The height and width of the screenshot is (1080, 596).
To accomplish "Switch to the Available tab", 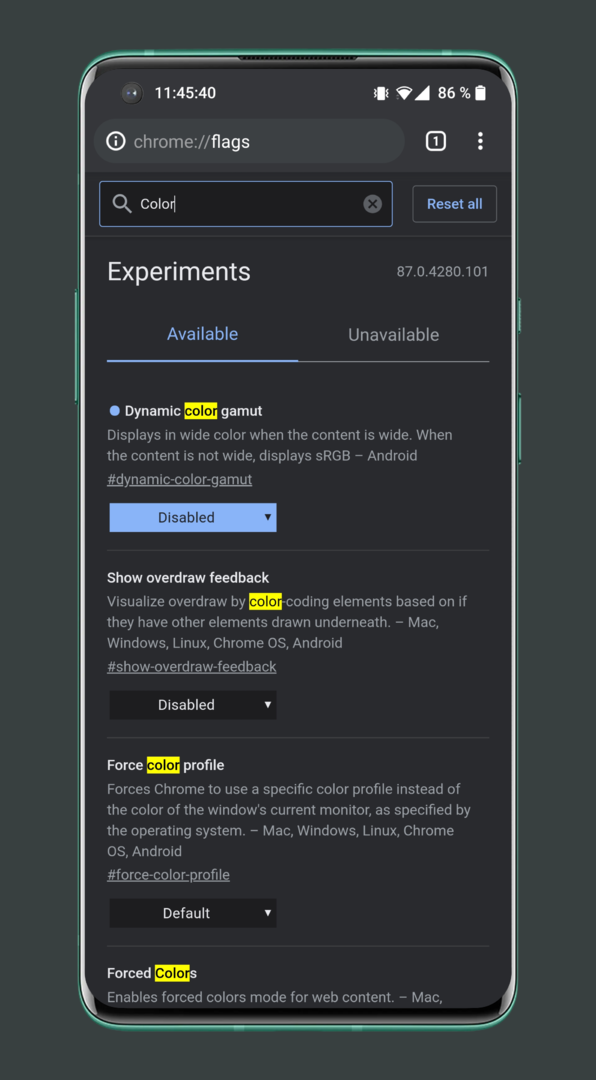I will pos(203,334).
